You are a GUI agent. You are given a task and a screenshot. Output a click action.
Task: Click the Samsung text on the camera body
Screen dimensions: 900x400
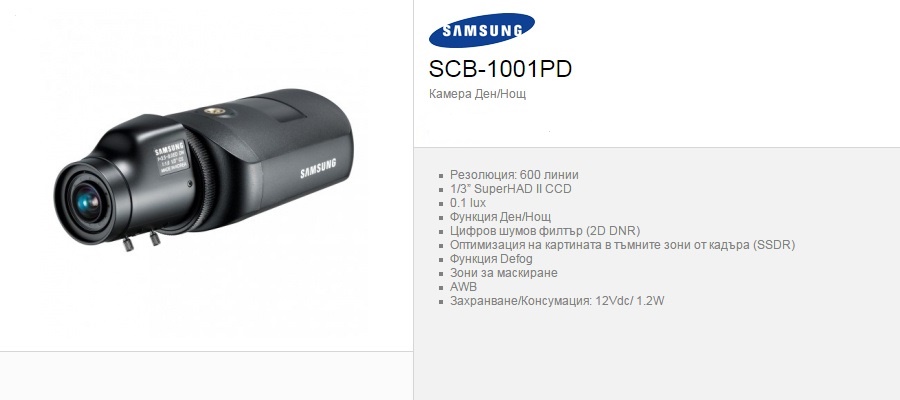(x=318, y=169)
